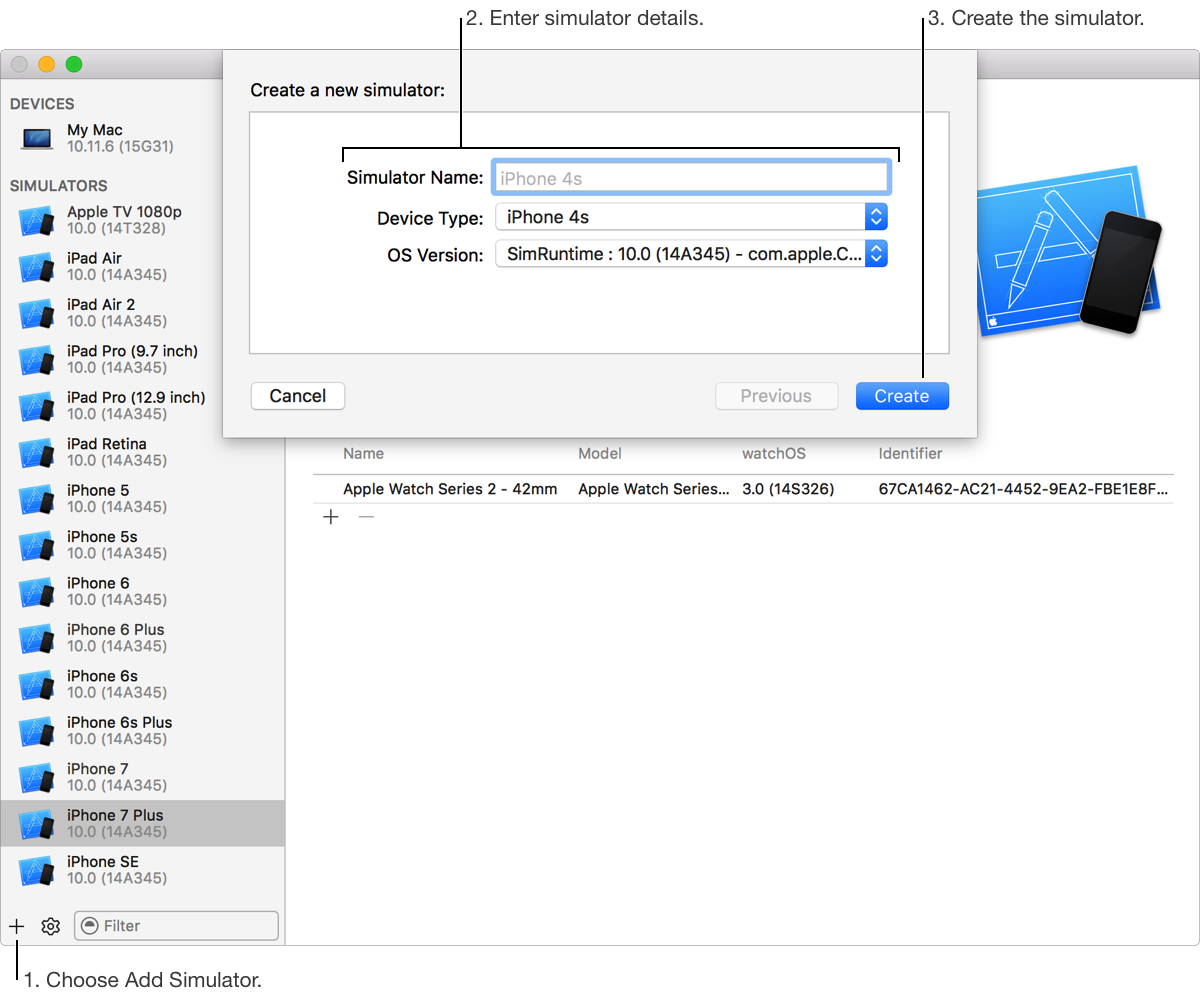Click the iPhone 7 simulator icon
Image resolution: width=1200 pixels, height=997 pixels.
pos(36,778)
